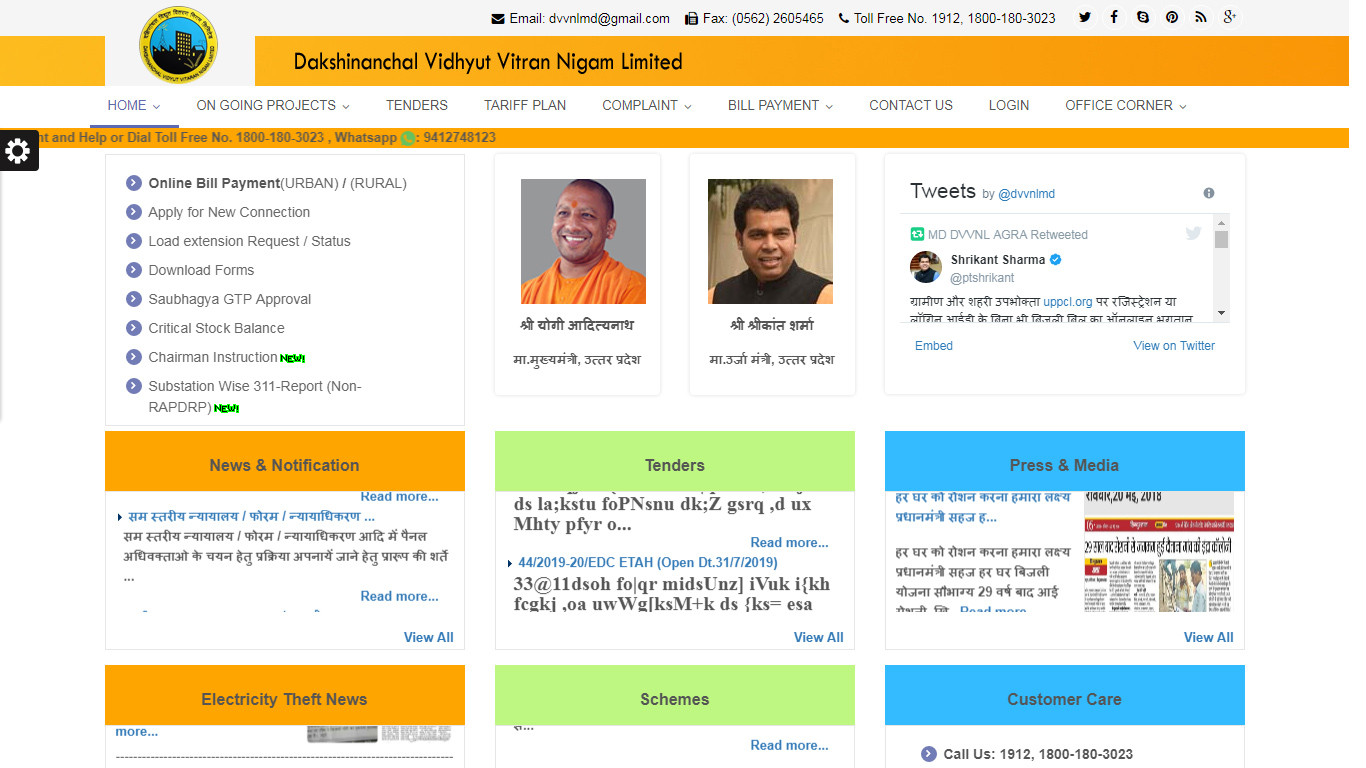The height and width of the screenshot is (768, 1366).
Task: Open the TARIFF PLAN menu item
Action: click(525, 105)
